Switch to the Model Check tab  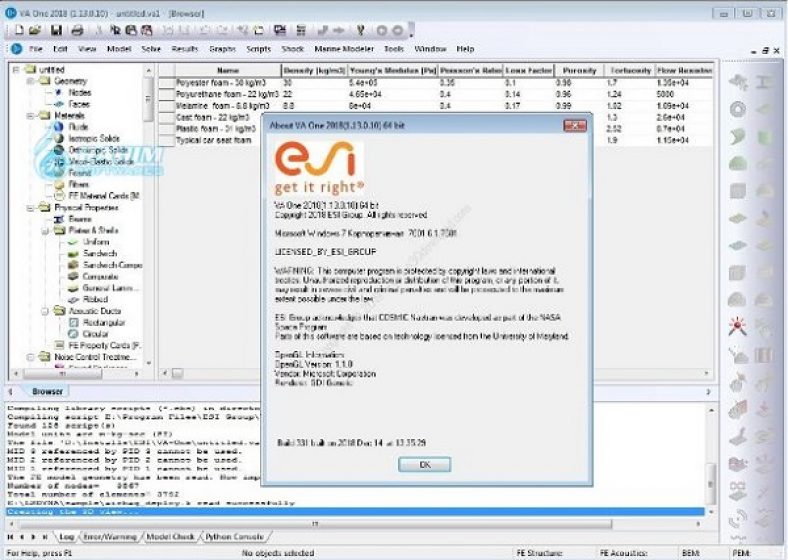click(170, 537)
